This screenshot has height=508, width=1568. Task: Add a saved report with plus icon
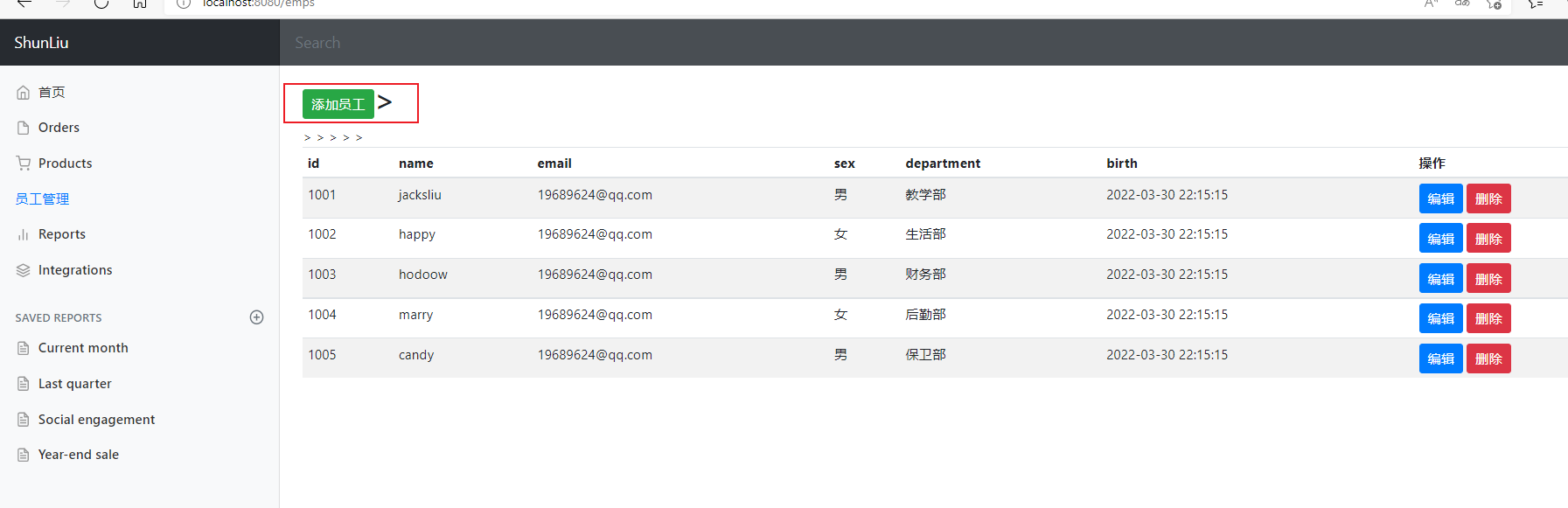point(256,317)
